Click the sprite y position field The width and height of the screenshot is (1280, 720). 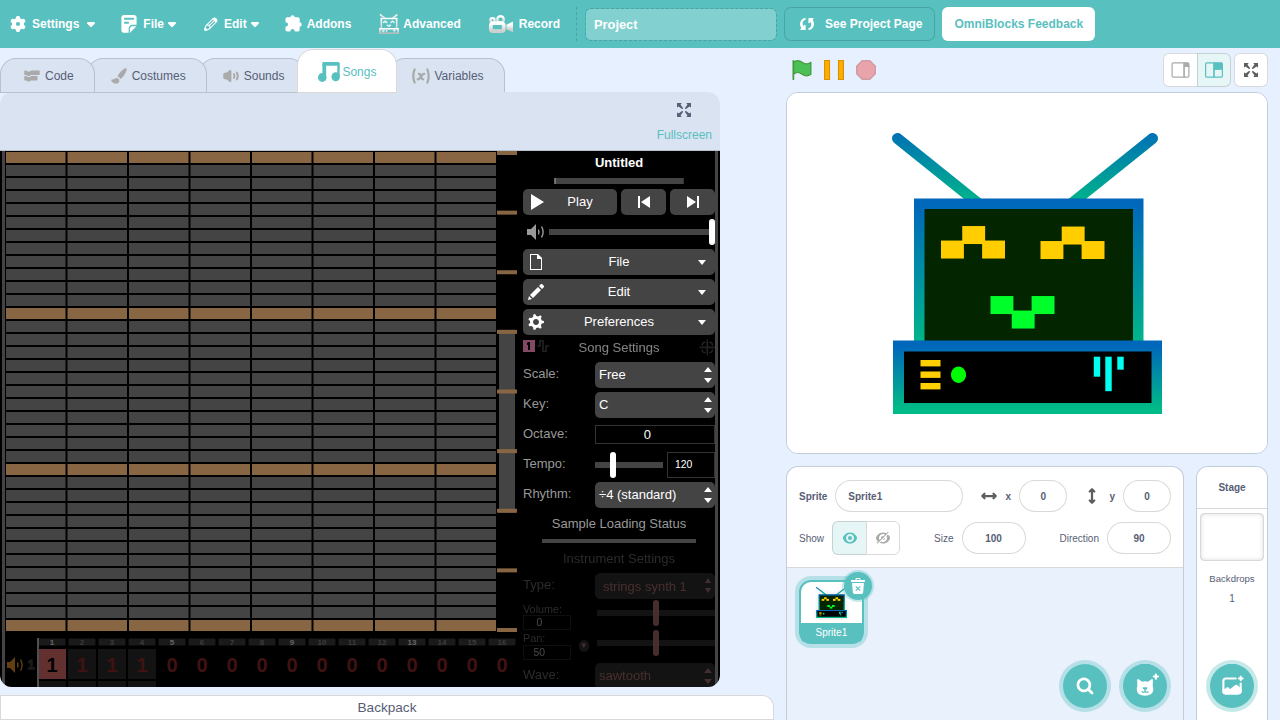click(x=1147, y=496)
